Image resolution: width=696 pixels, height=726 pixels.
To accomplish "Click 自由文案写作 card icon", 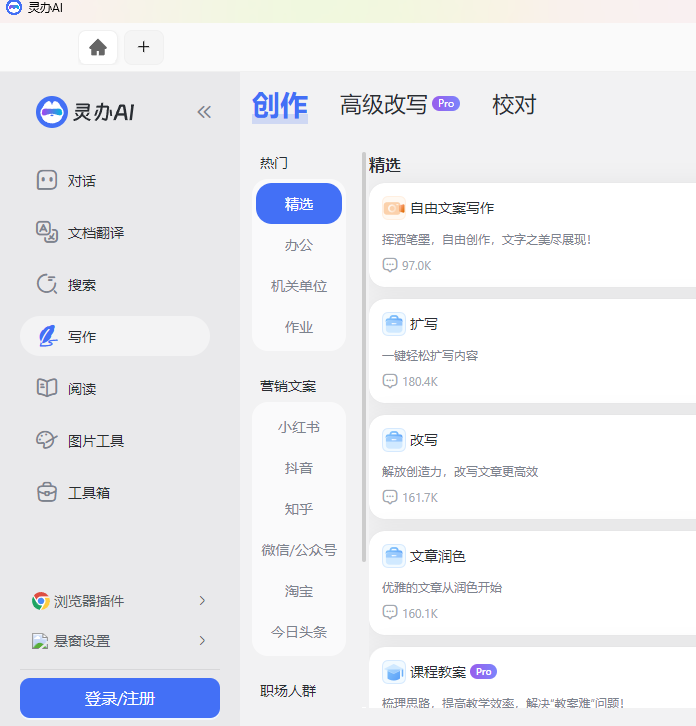I will coord(394,208).
